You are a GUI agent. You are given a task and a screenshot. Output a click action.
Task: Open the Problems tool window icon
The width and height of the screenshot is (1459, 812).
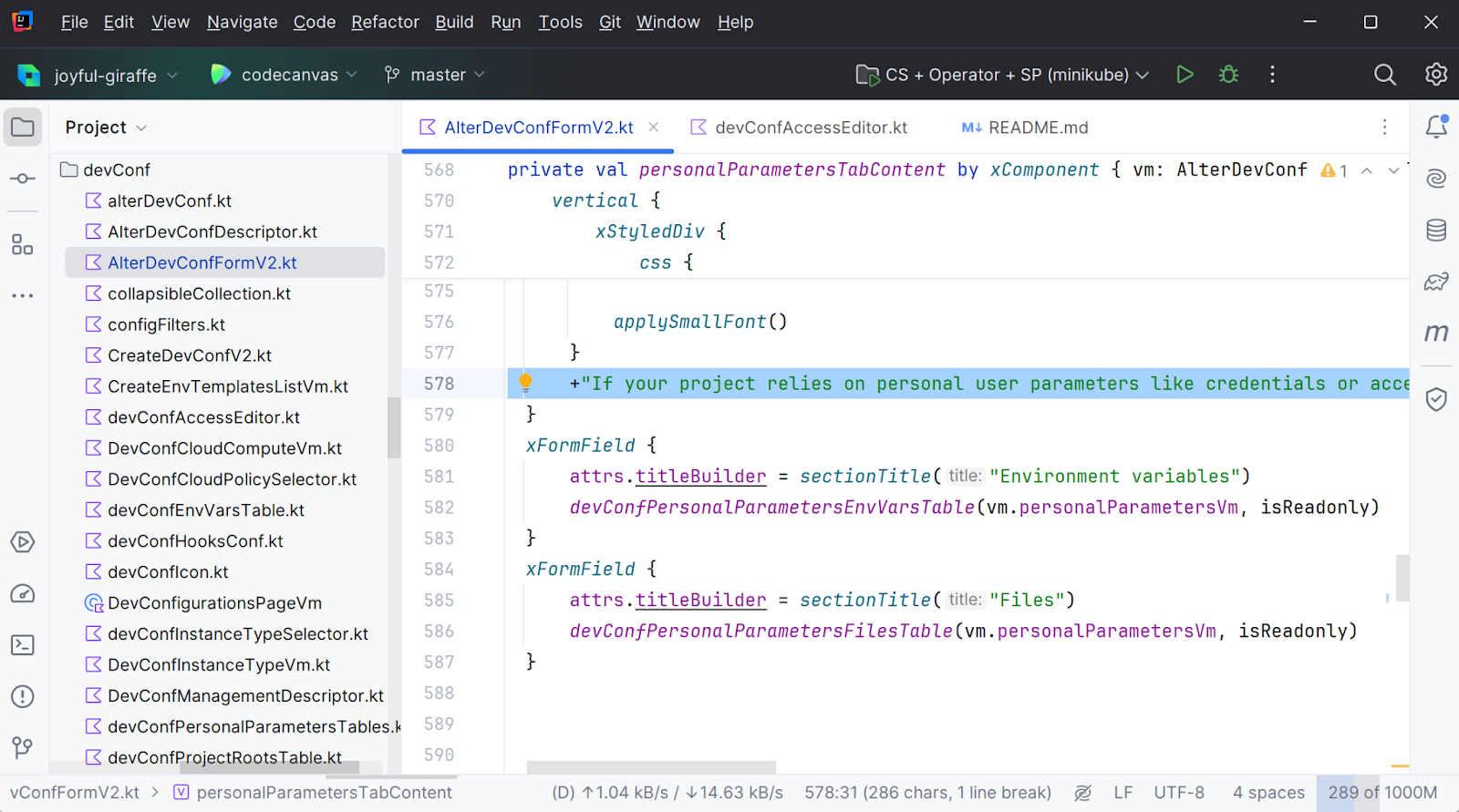[x=23, y=697]
